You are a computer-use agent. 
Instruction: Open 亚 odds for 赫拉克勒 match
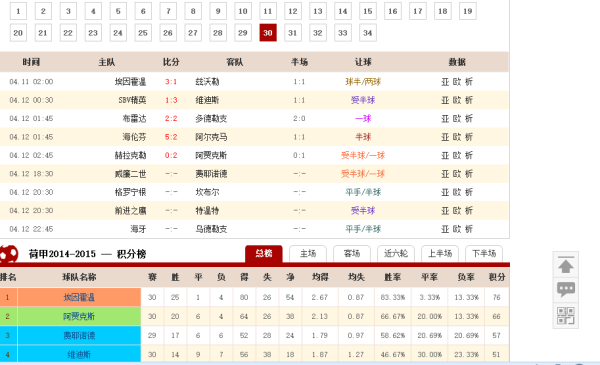(445, 155)
